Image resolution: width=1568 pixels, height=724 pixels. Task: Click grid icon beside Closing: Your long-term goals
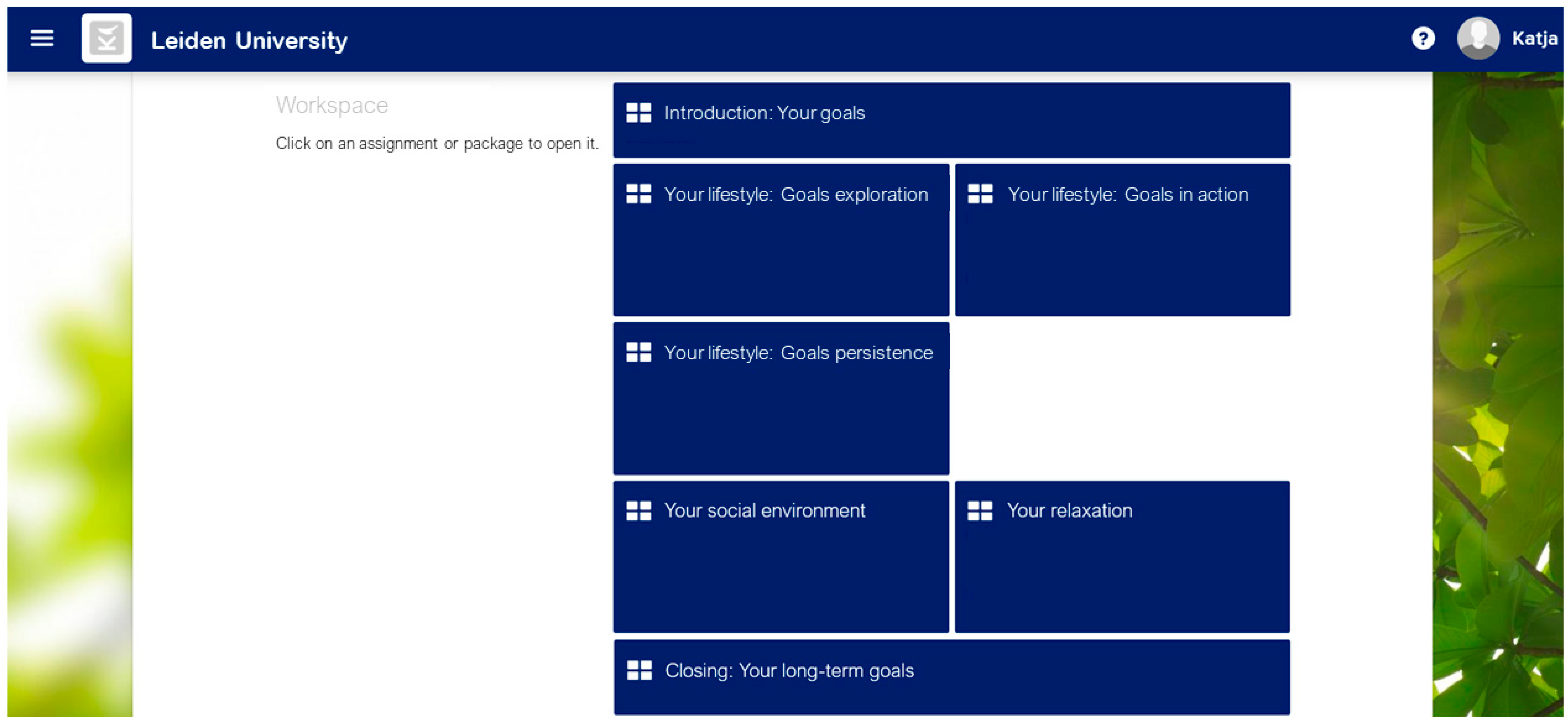coord(639,670)
